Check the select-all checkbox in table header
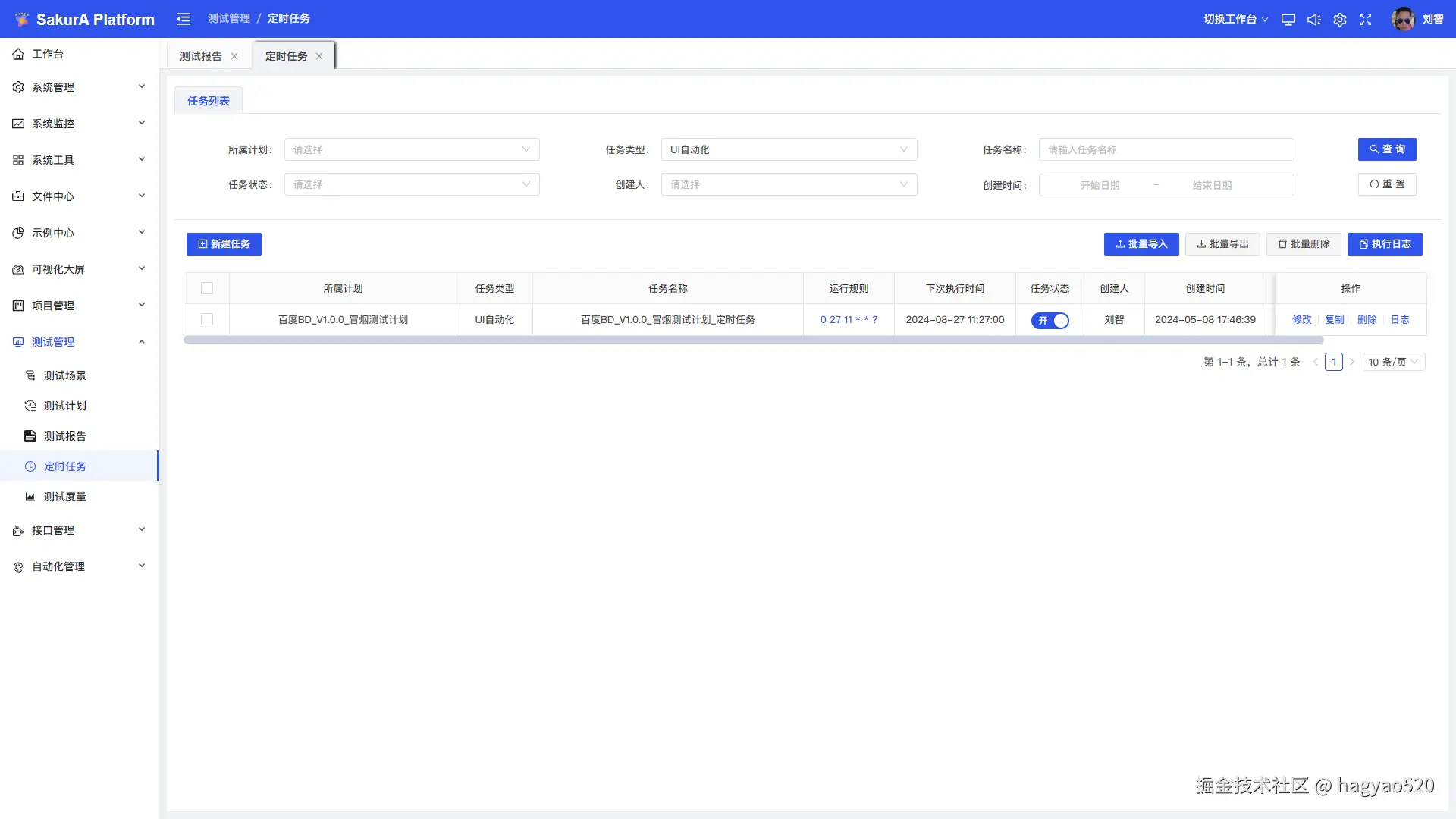 pos(207,288)
